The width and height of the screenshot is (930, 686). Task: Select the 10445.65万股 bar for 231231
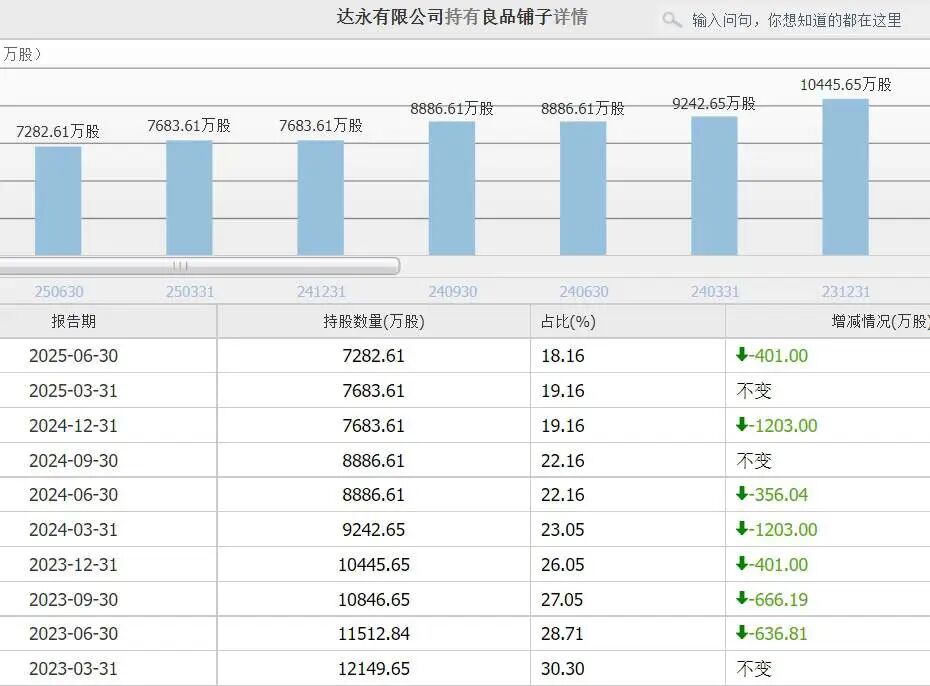(845, 177)
